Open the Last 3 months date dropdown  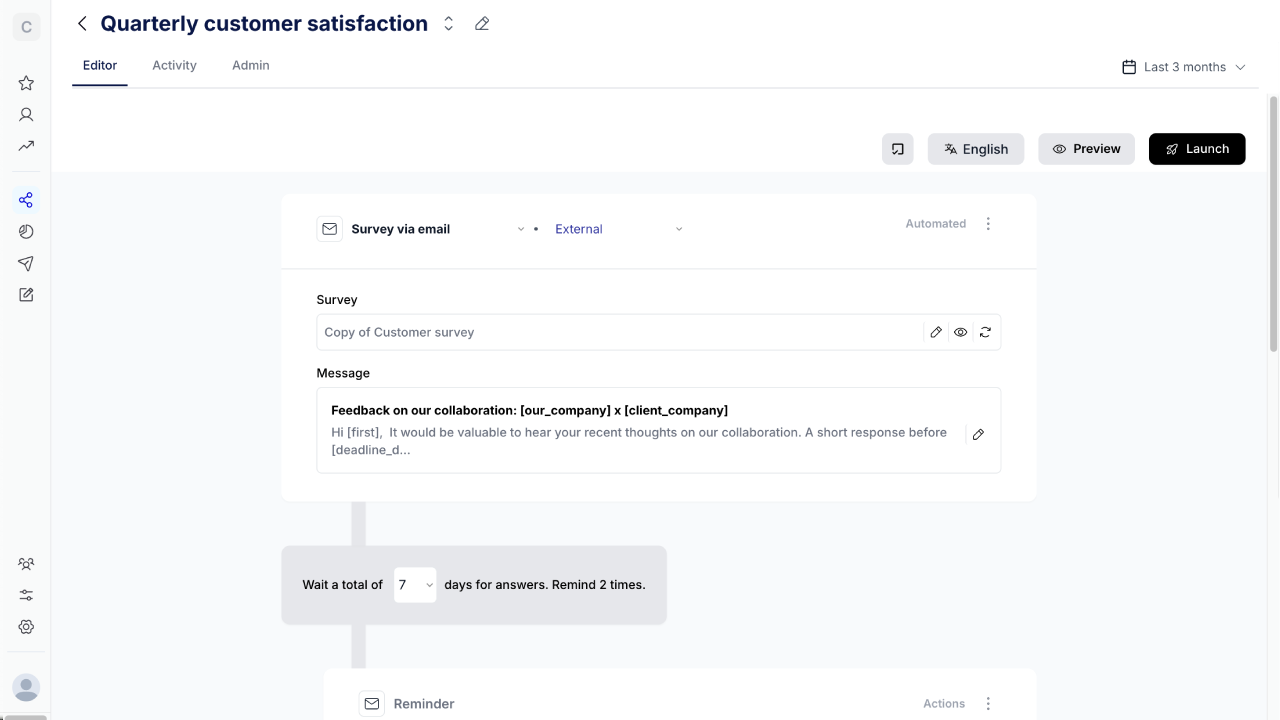pos(1184,67)
